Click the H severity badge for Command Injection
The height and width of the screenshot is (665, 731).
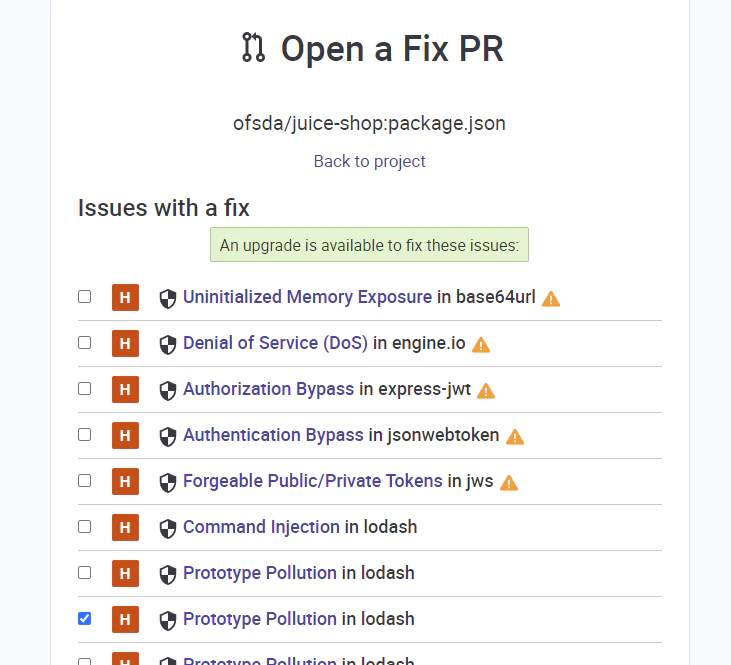(125, 527)
